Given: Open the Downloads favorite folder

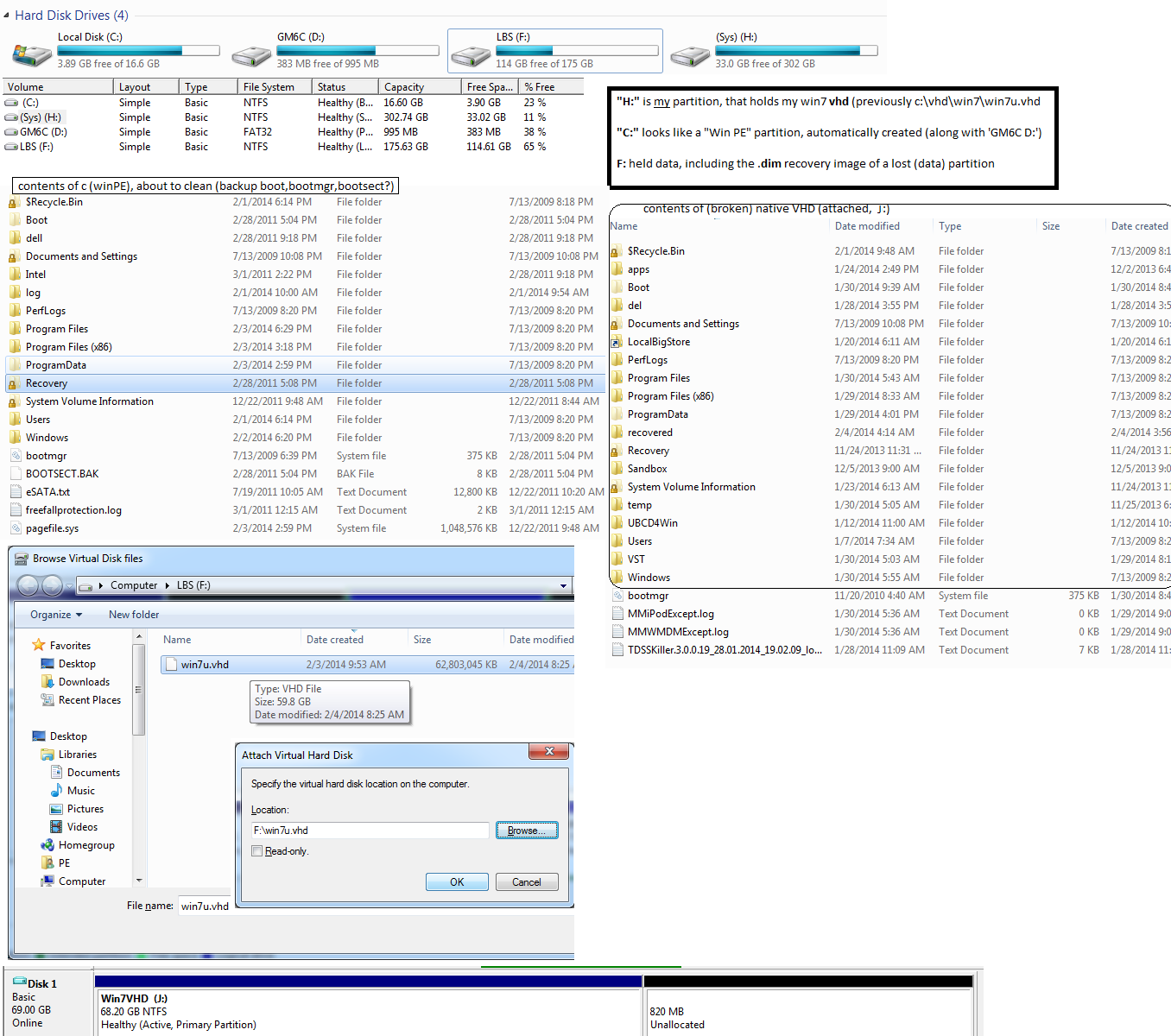Looking at the screenshot, I should 84,682.
